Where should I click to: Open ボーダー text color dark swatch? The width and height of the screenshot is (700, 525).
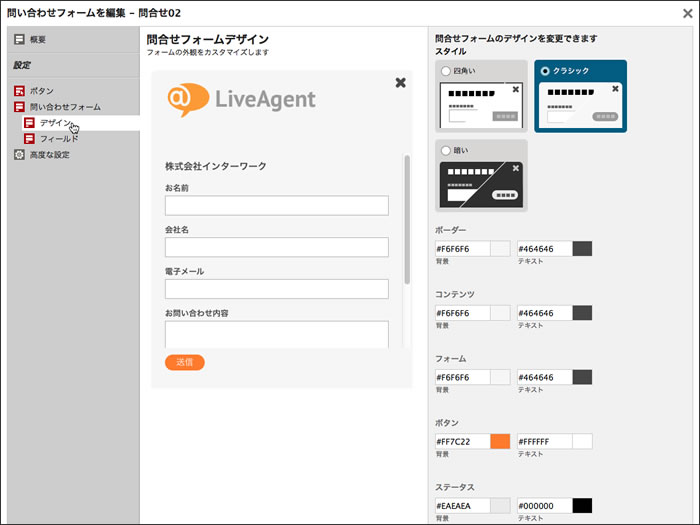tap(583, 249)
